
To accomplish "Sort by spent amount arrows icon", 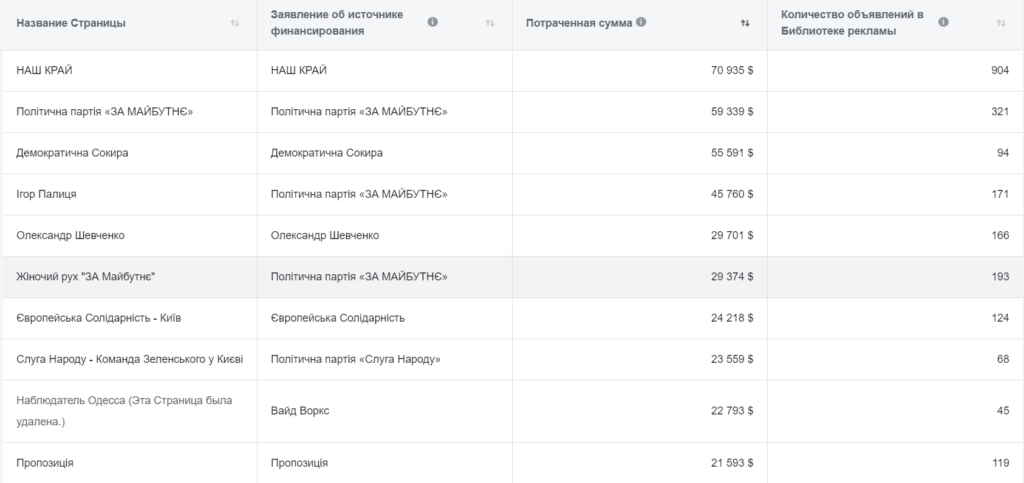I will (745, 23).
